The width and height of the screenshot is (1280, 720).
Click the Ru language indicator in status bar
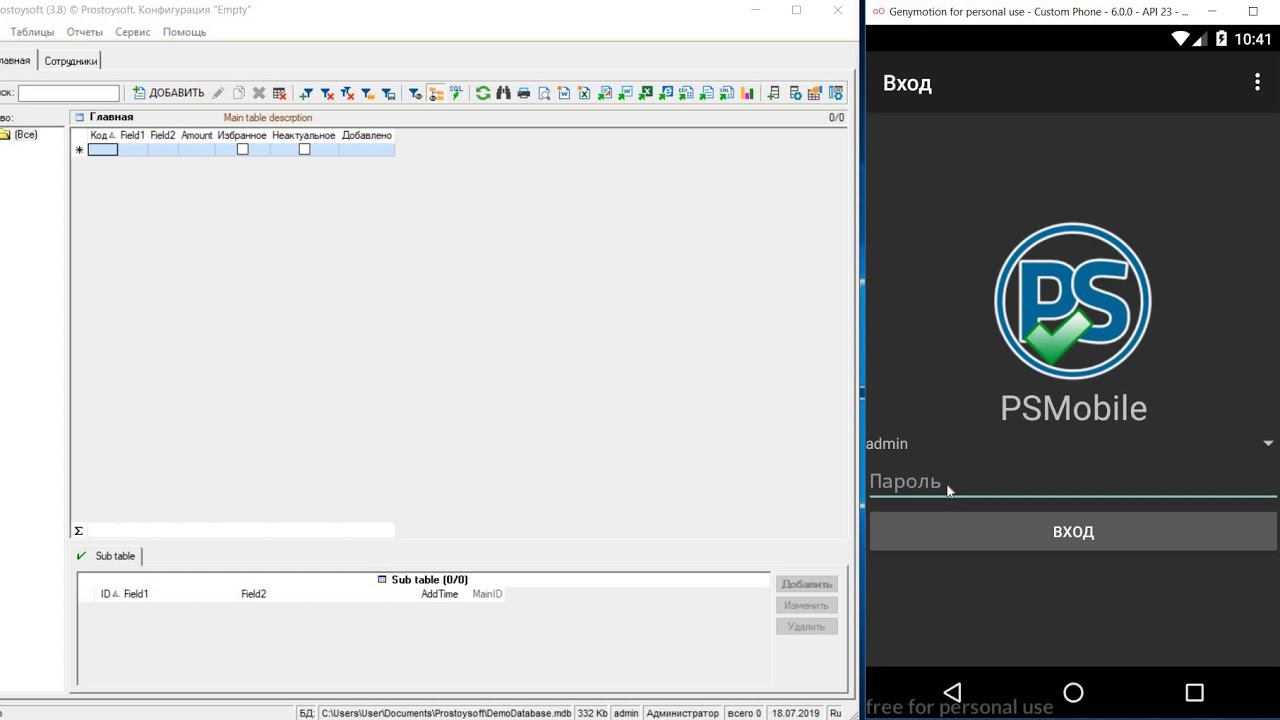(x=836, y=713)
